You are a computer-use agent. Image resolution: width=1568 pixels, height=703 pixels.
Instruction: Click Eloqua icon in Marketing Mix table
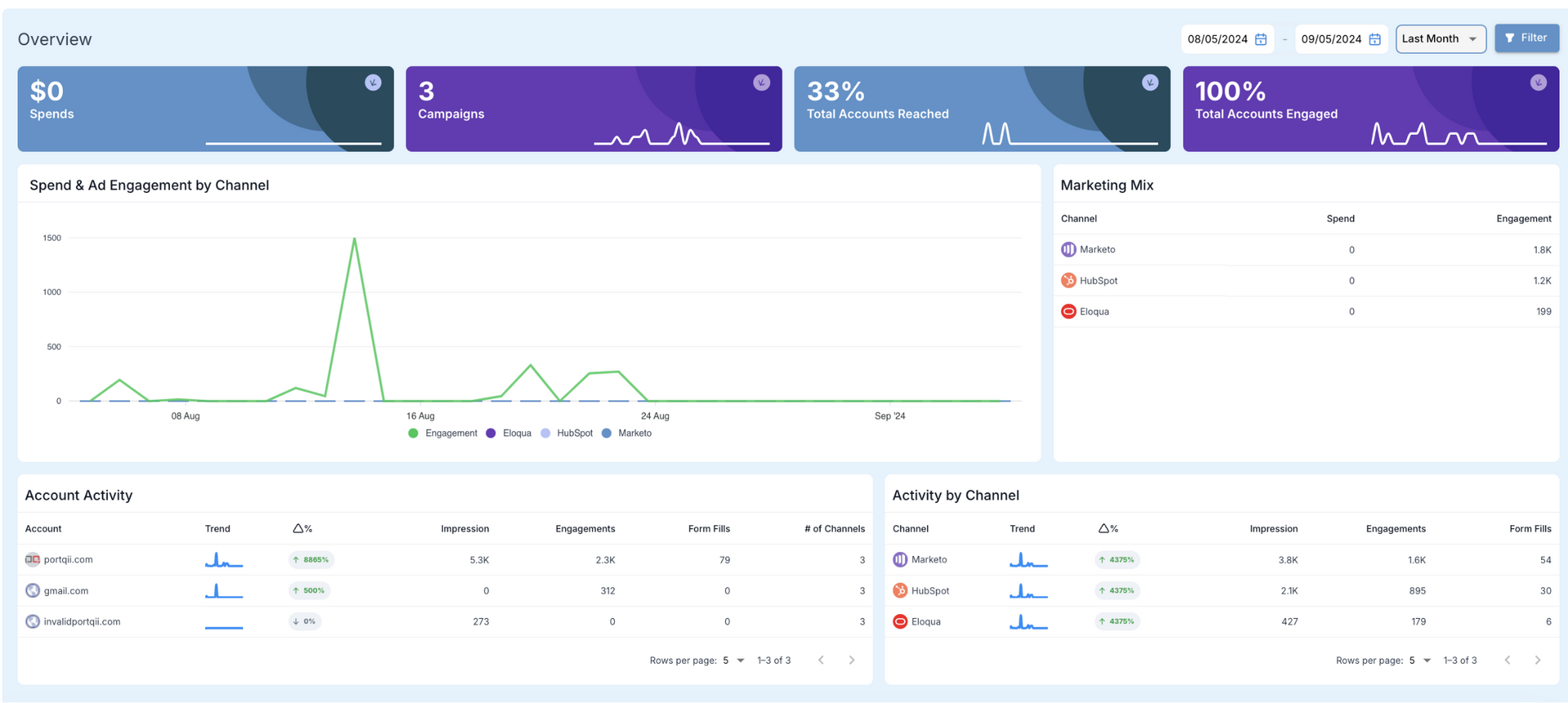[x=1068, y=312]
